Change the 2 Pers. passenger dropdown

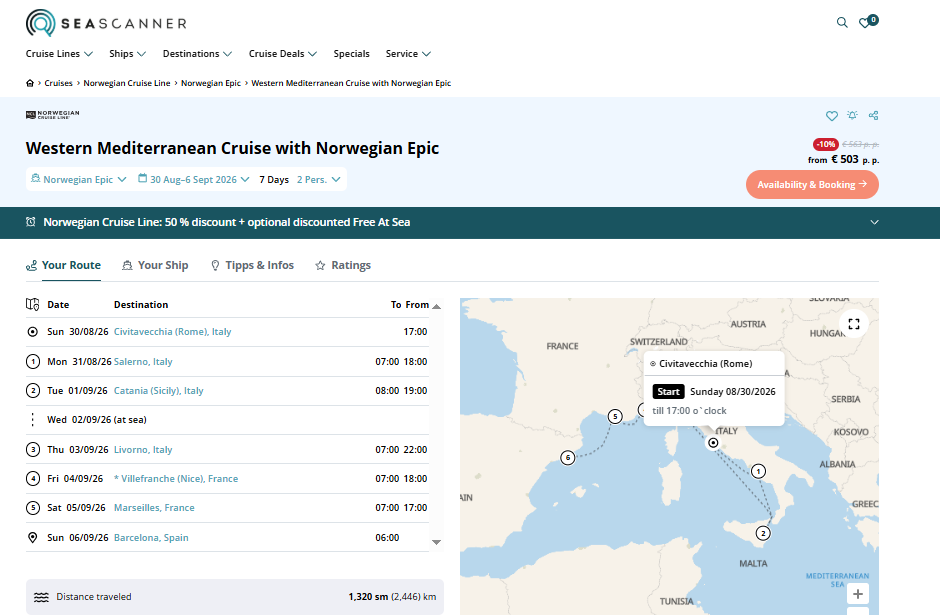[x=318, y=179]
